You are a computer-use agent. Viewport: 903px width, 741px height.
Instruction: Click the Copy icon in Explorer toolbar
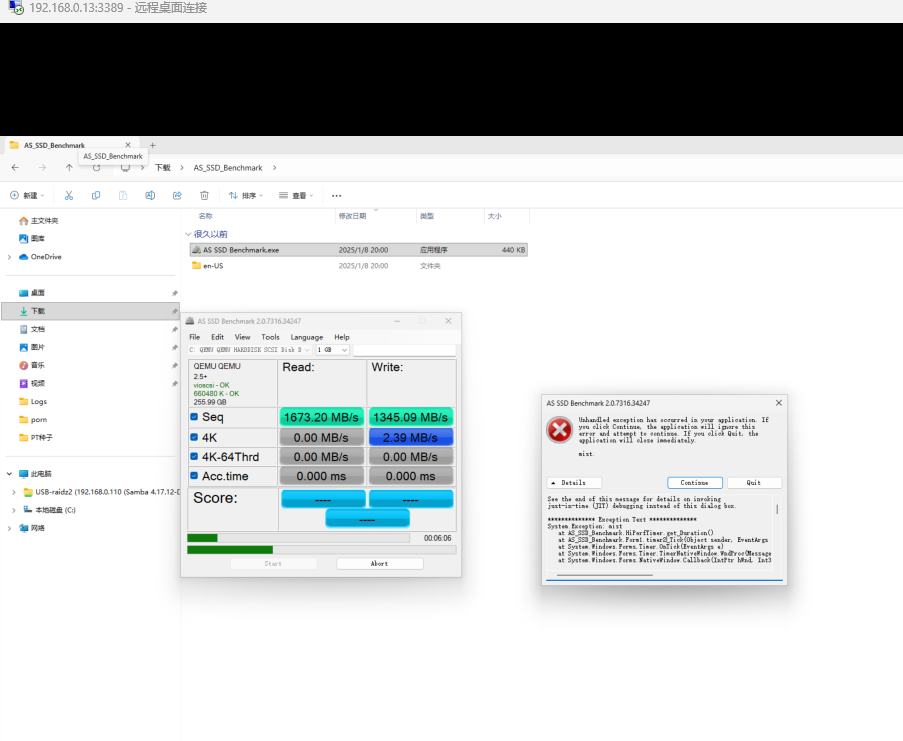tap(96, 196)
